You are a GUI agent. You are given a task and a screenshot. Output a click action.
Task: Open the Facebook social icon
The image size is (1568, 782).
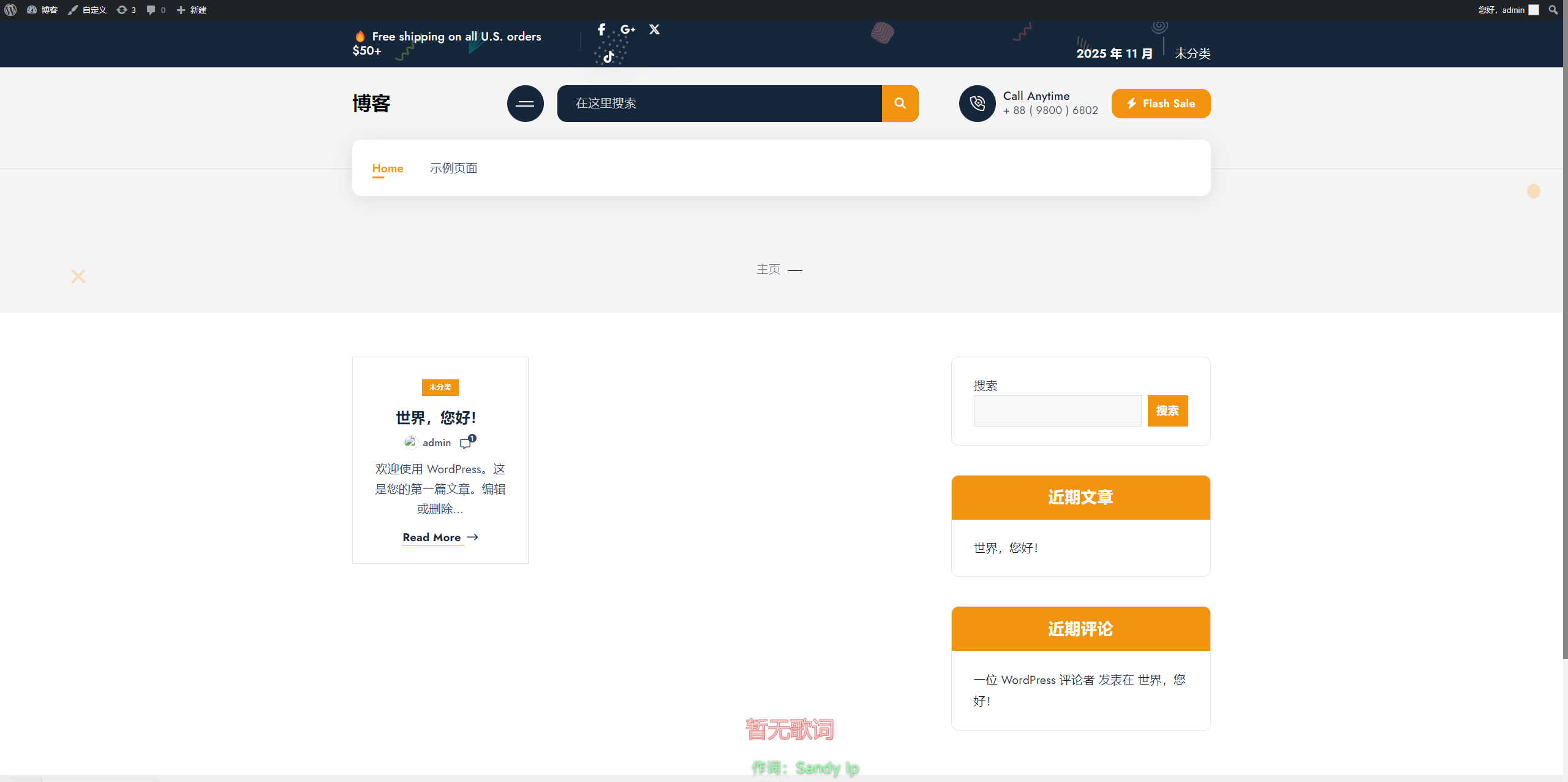click(601, 29)
